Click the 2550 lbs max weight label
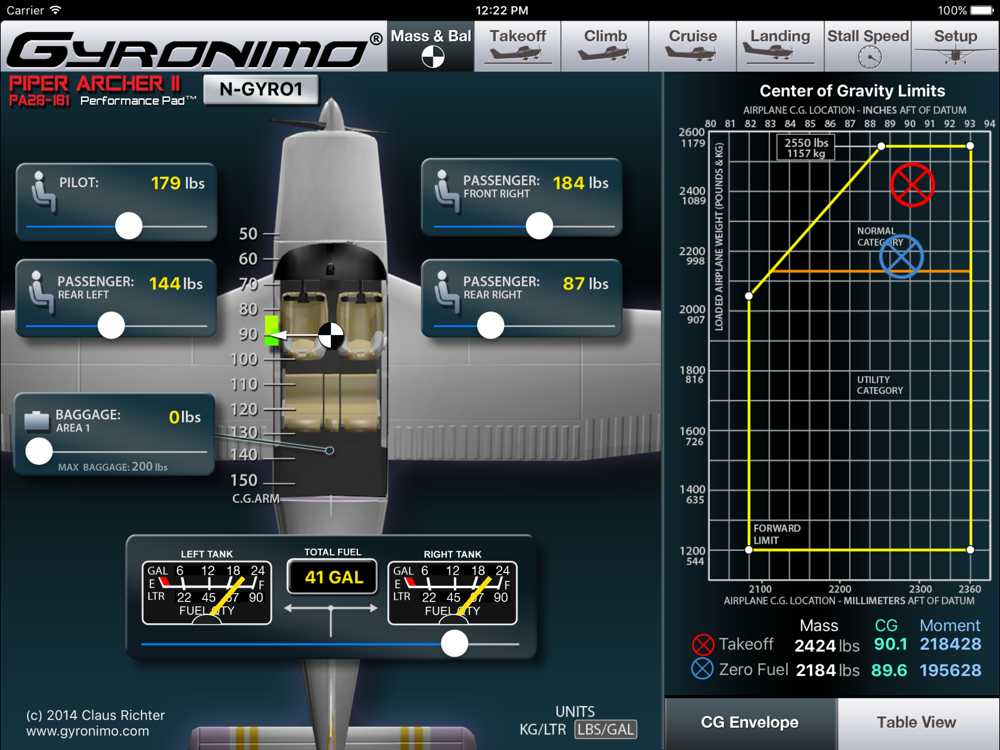 (x=806, y=148)
